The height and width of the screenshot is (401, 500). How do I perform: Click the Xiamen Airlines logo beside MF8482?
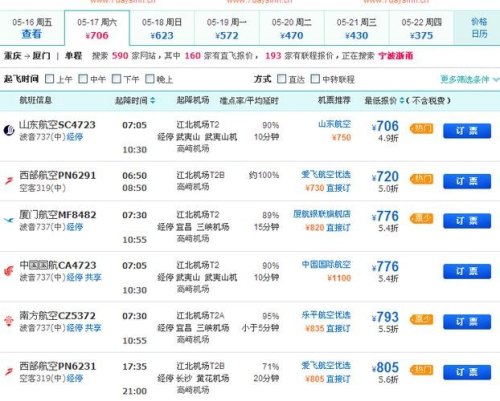[x=9, y=220]
